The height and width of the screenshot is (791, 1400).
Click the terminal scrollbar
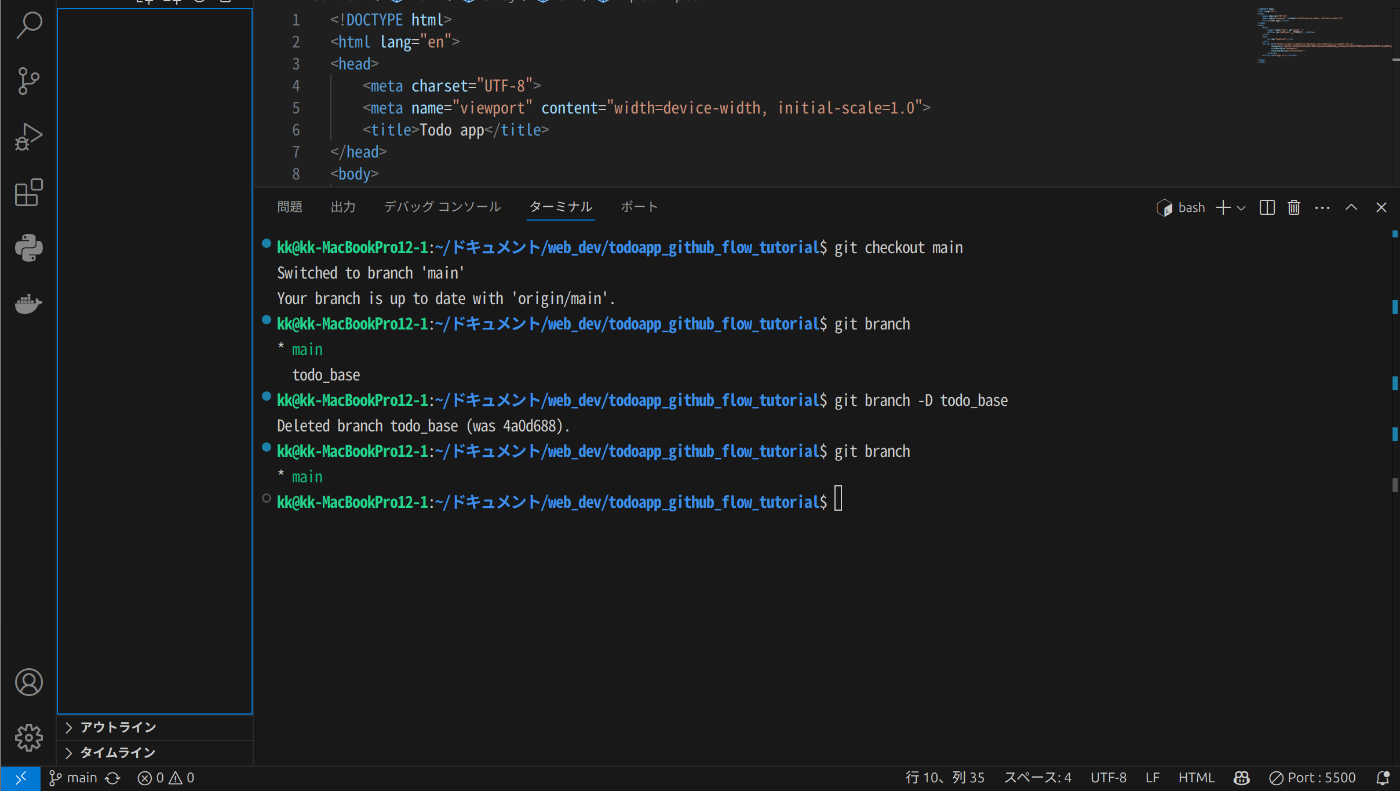(x=1394, y=486)
